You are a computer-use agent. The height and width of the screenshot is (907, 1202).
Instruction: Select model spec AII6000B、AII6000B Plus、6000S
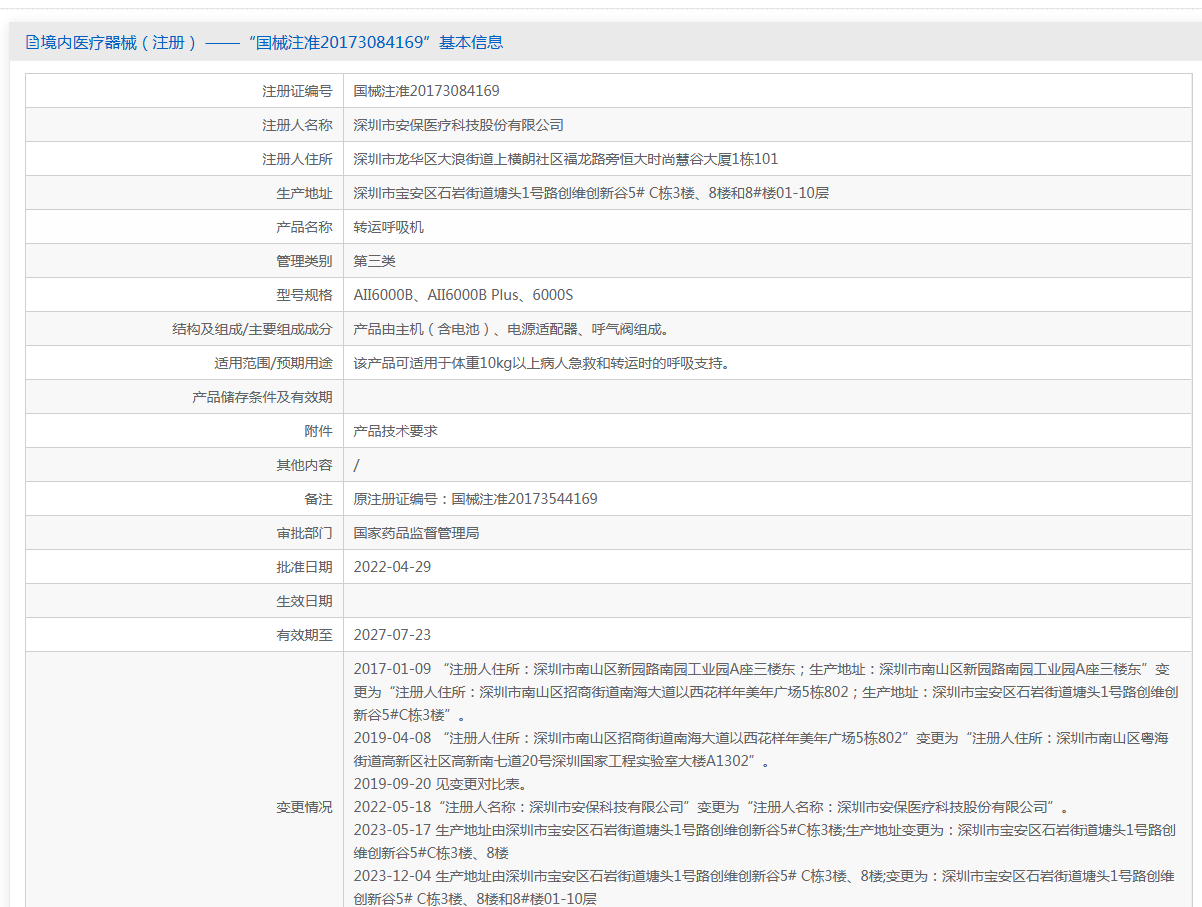463,295
